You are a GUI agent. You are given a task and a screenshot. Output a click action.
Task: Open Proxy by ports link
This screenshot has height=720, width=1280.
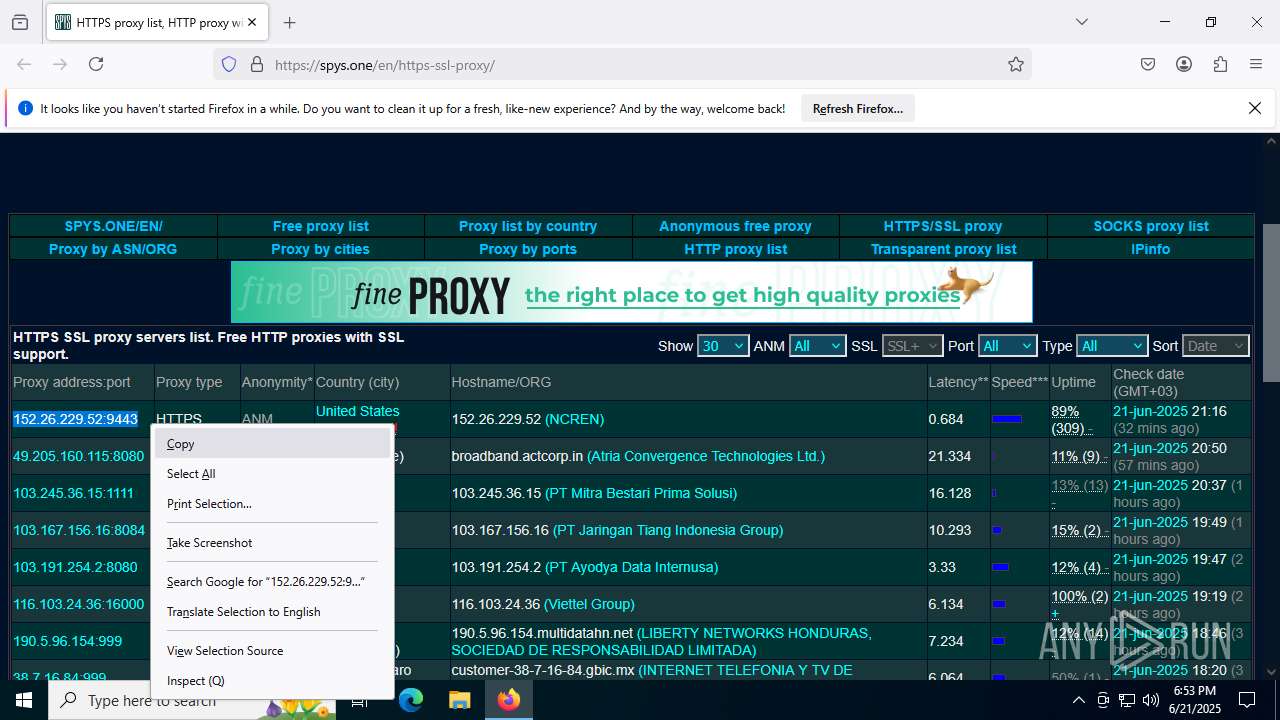click(x=528, y=249)
